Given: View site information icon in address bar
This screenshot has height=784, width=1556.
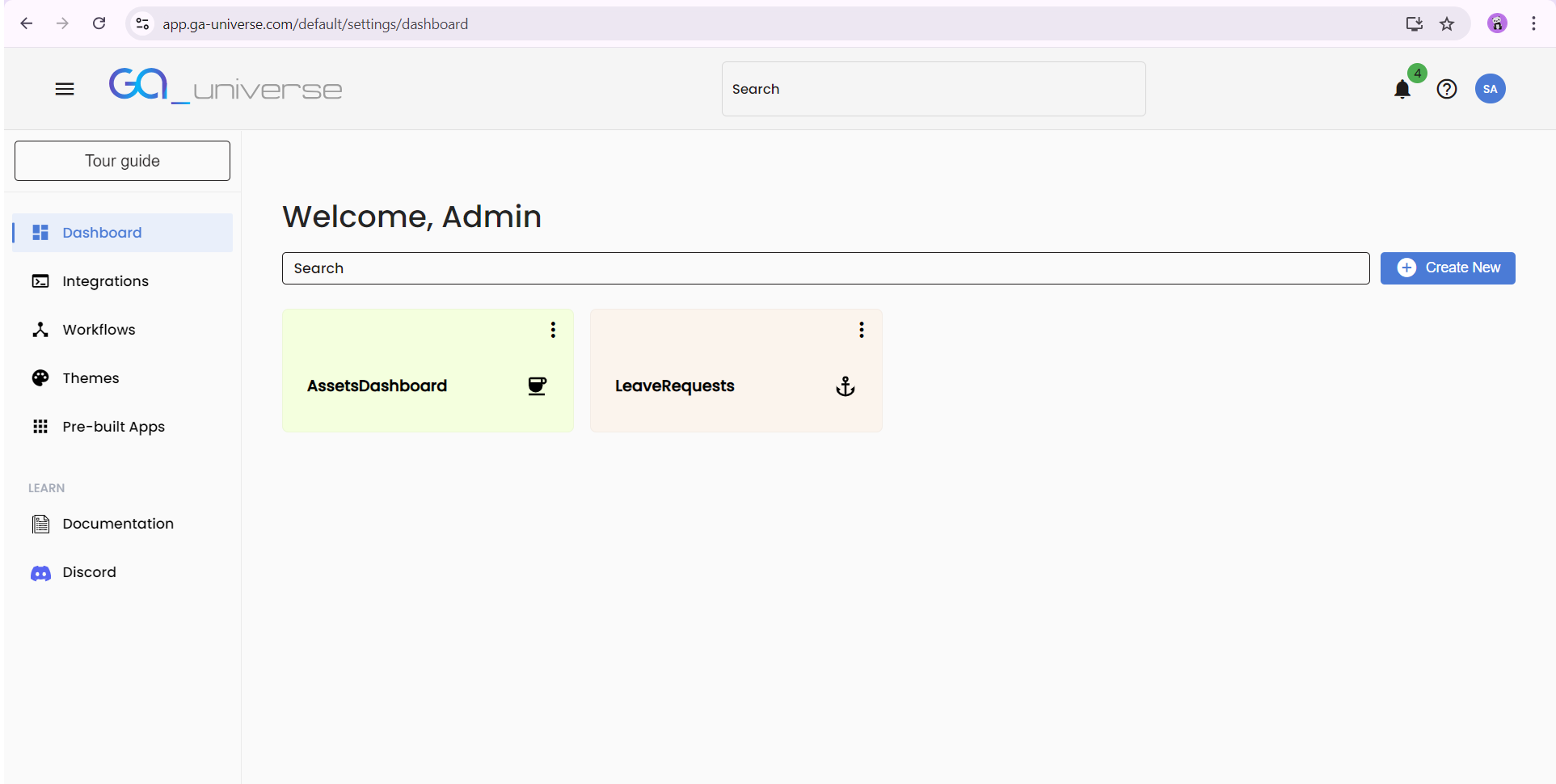Looking at the screenshot, I should pyautogui.click(x=142, y=23).
